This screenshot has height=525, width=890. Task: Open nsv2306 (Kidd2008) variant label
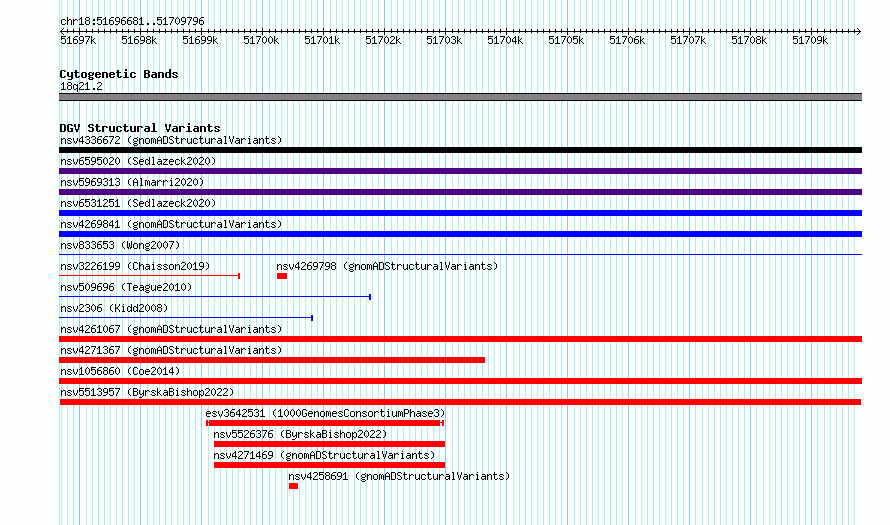(x=114, y=308)
